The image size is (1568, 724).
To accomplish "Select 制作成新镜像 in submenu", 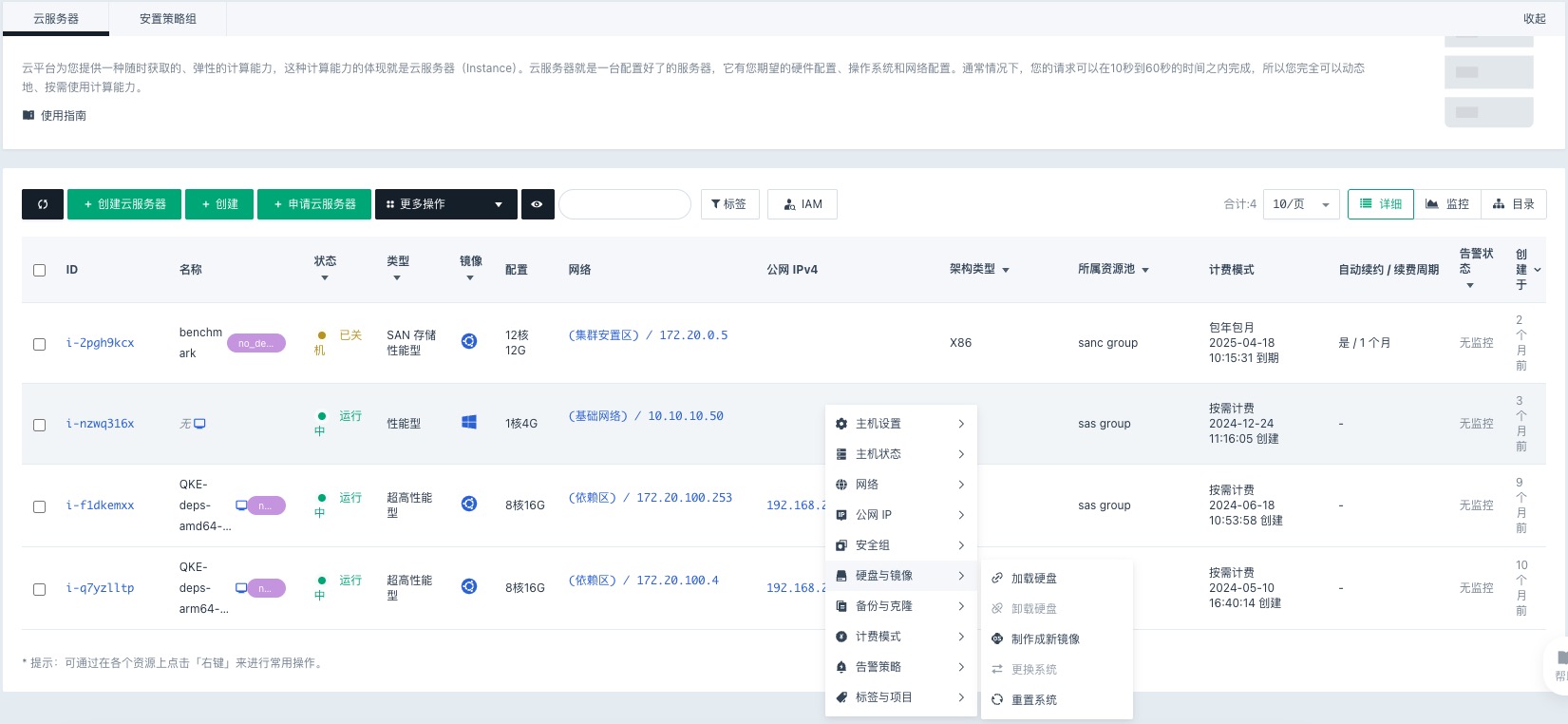I will point(1045,639).
